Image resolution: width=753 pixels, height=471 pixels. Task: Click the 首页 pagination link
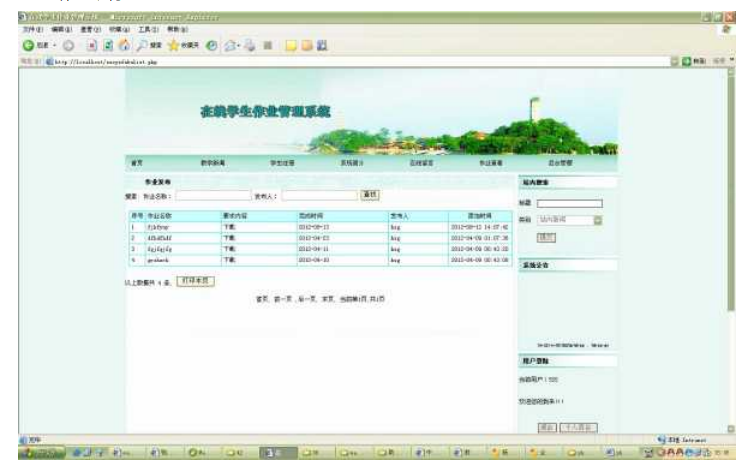[262, 299]
